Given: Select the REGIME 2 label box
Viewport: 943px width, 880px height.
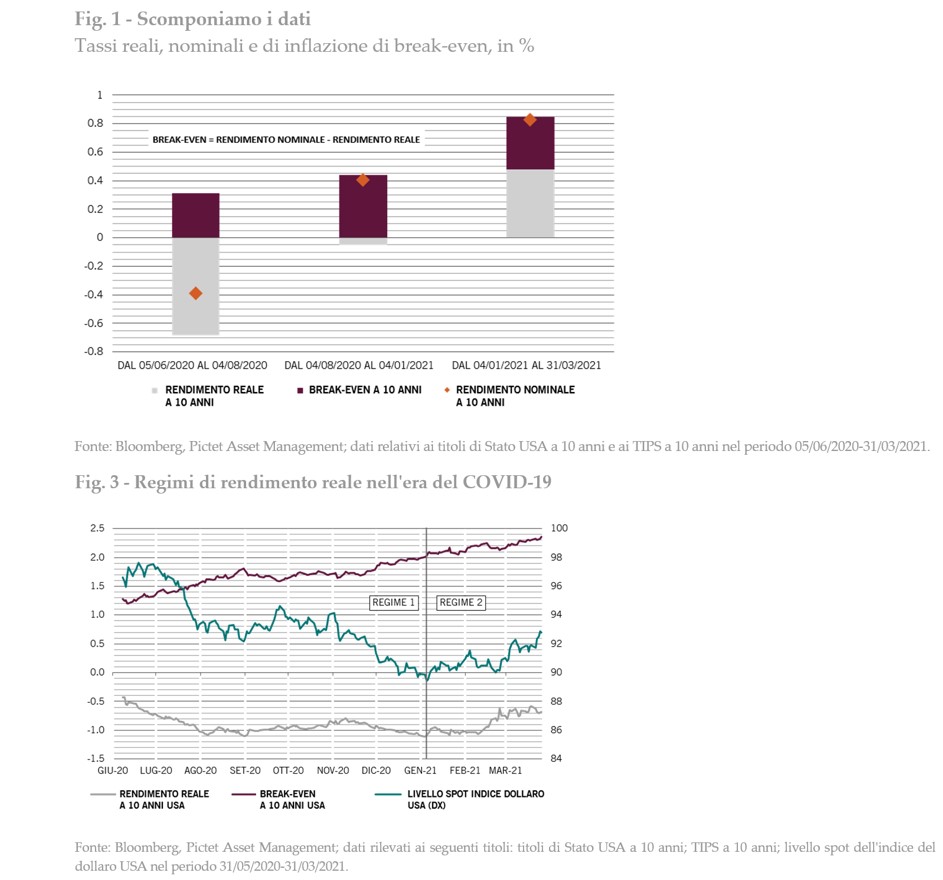Looking at the screenshot, I should pos(461,603).
